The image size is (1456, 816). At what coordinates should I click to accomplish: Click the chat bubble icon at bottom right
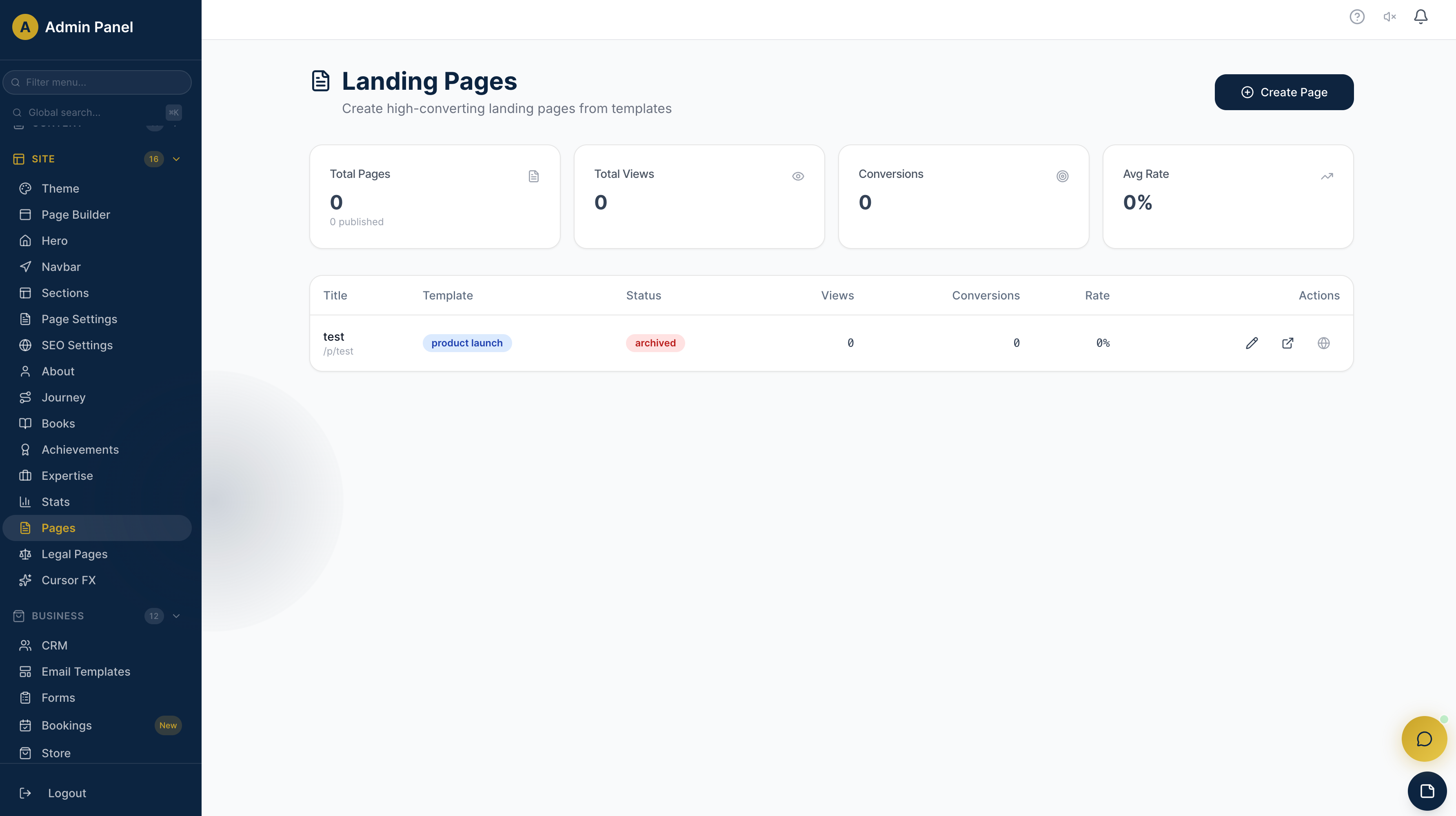tap(1423, 738)
